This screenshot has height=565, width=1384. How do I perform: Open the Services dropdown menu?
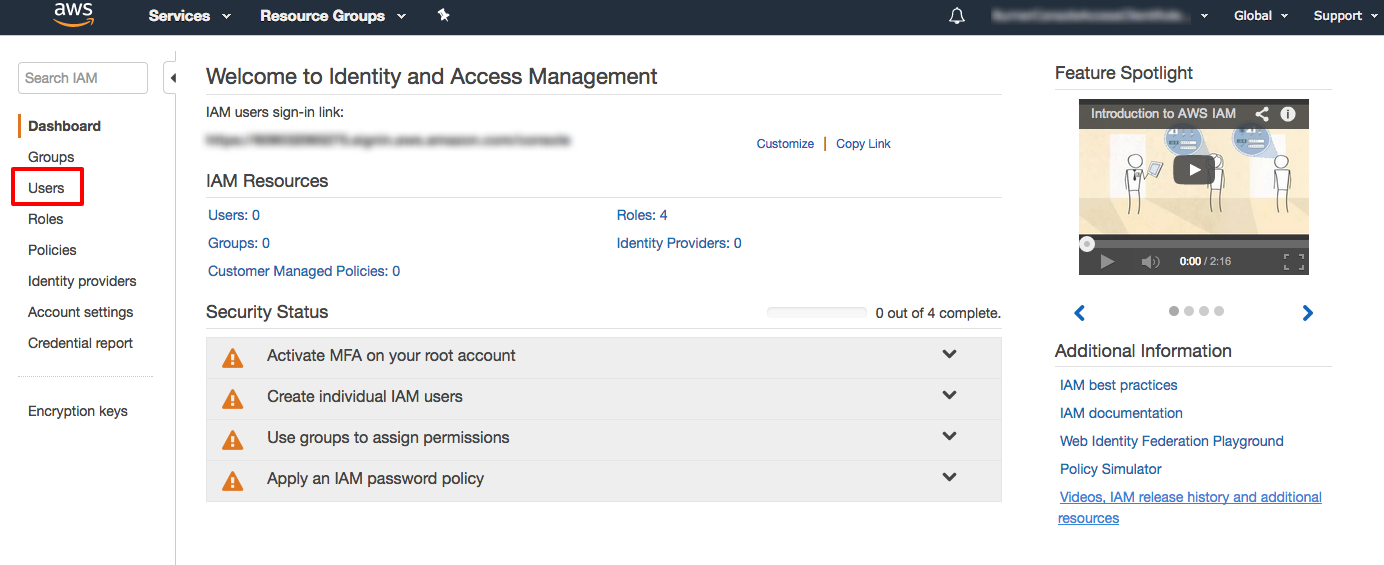(x=190, y=16)
